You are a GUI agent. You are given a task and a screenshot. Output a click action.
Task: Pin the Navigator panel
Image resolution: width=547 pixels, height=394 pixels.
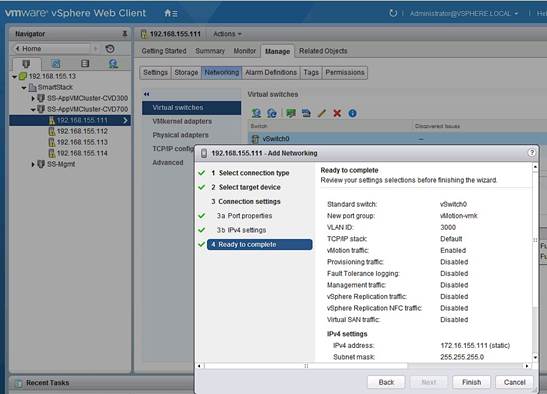(125, 34)
